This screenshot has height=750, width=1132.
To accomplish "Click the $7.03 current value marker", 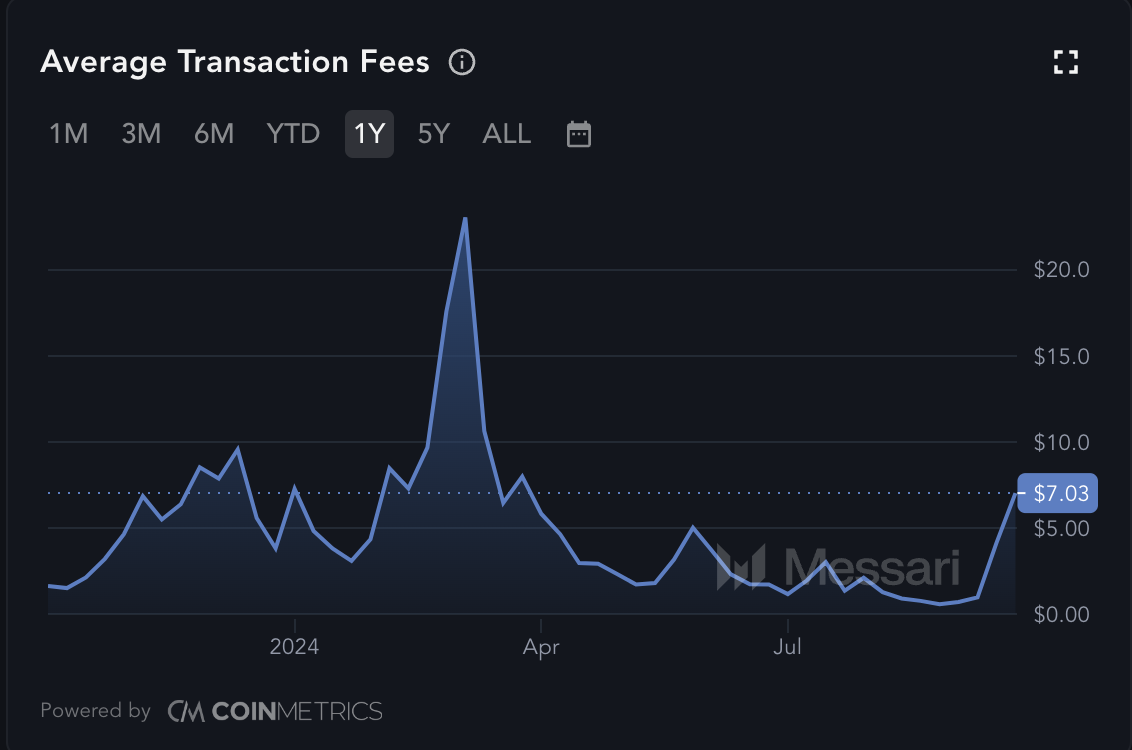I will 1057,492.
